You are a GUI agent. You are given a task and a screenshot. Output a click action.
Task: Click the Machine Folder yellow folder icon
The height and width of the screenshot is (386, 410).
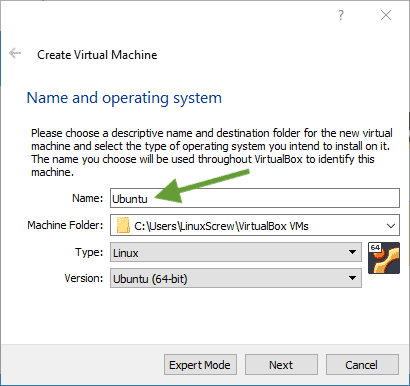123,225
